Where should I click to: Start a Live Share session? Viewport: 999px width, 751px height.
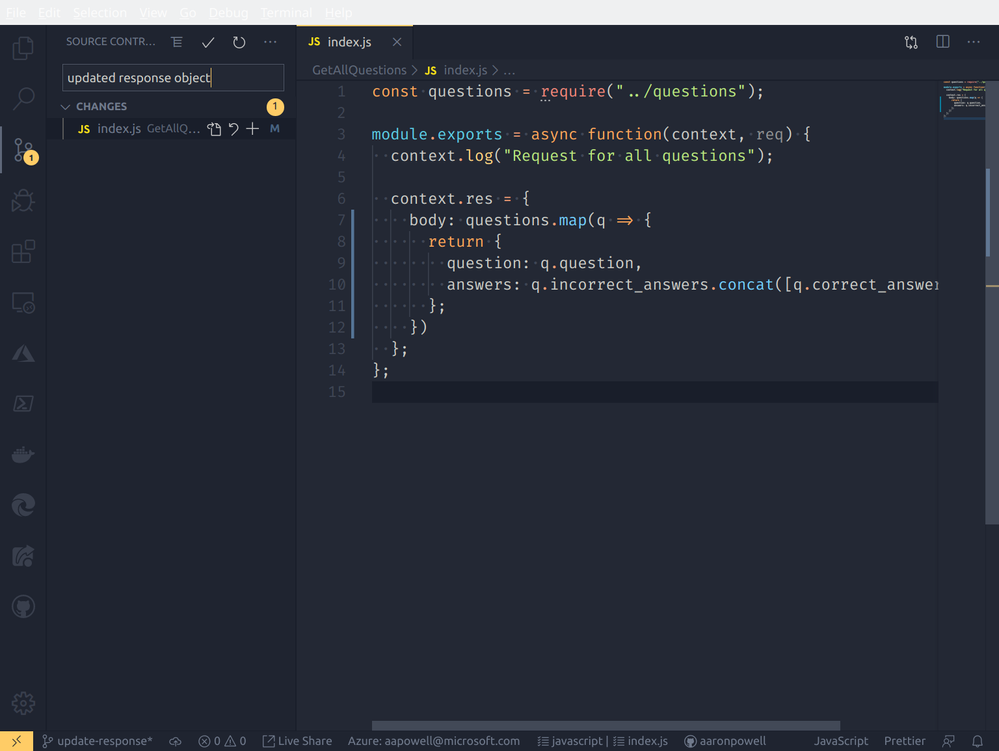tap(297, 741)
